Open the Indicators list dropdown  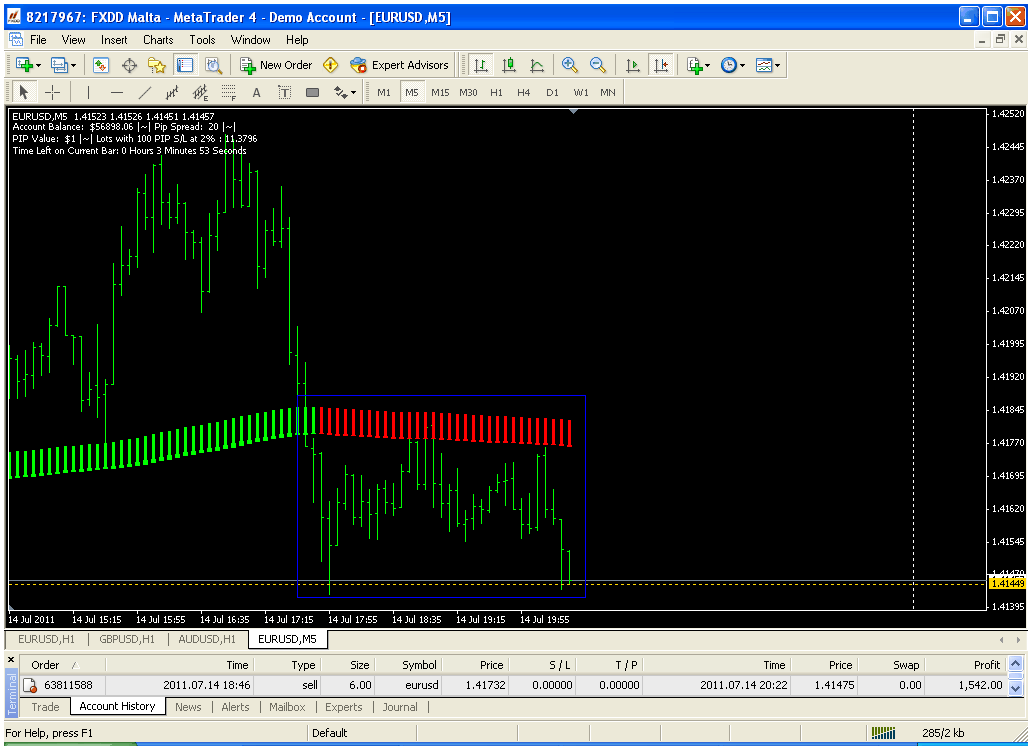tap(698, 65)
